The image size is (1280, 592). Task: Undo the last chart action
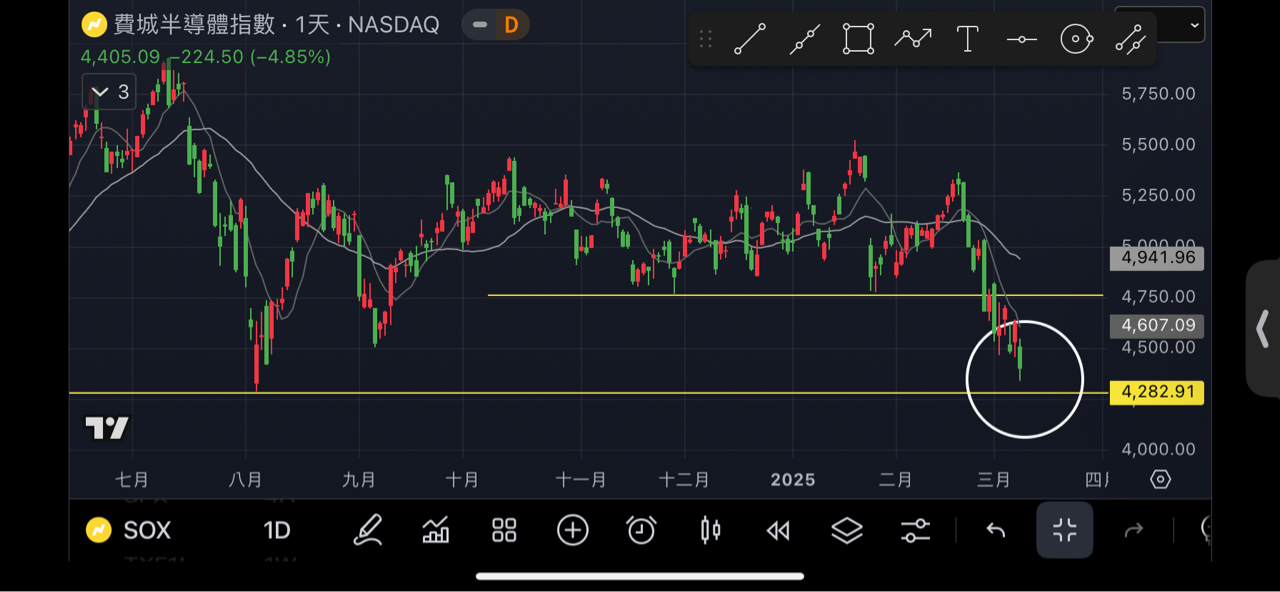coord(995,530)
